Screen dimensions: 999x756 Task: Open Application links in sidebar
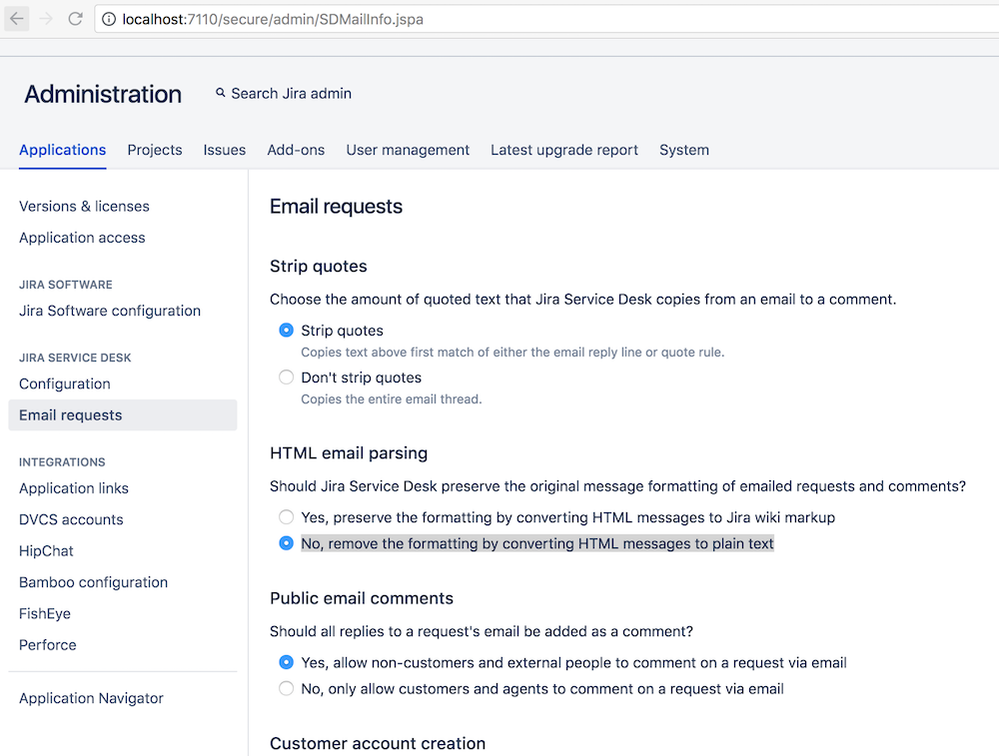point(74,489)
